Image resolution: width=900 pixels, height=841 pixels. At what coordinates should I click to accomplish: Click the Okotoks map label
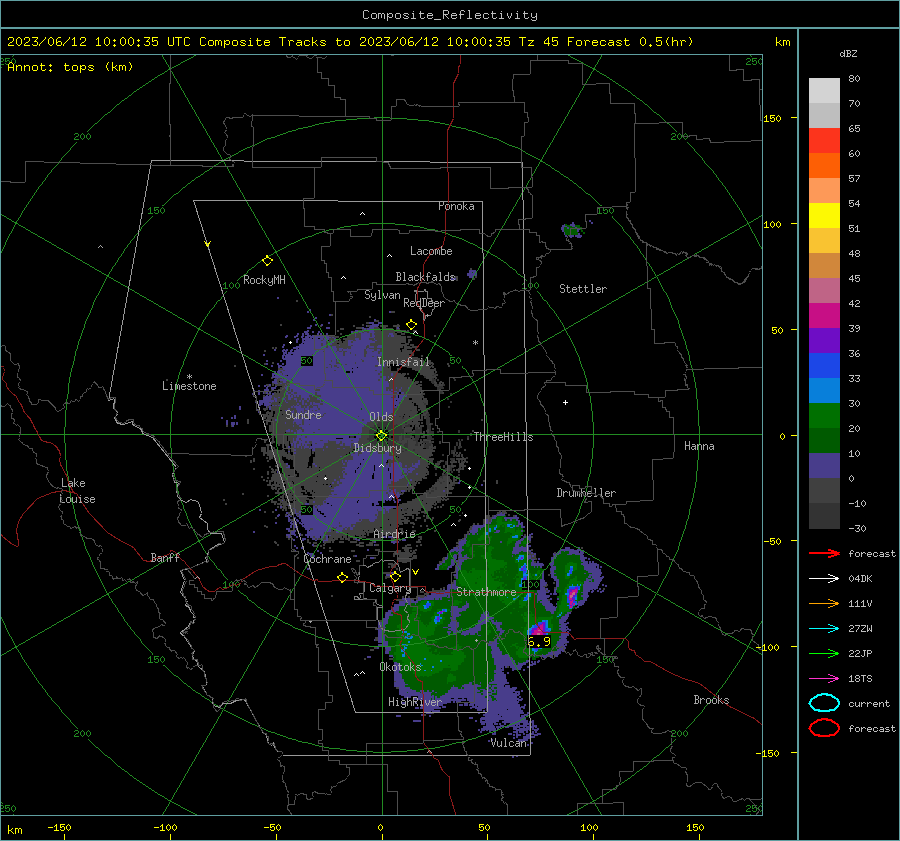(401, 667)
